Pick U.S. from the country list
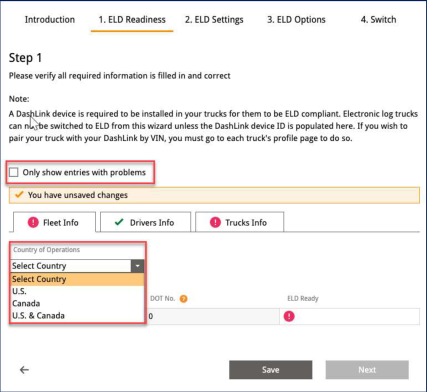The width and height of the screenshot is (427, 392). coord(78,291)
